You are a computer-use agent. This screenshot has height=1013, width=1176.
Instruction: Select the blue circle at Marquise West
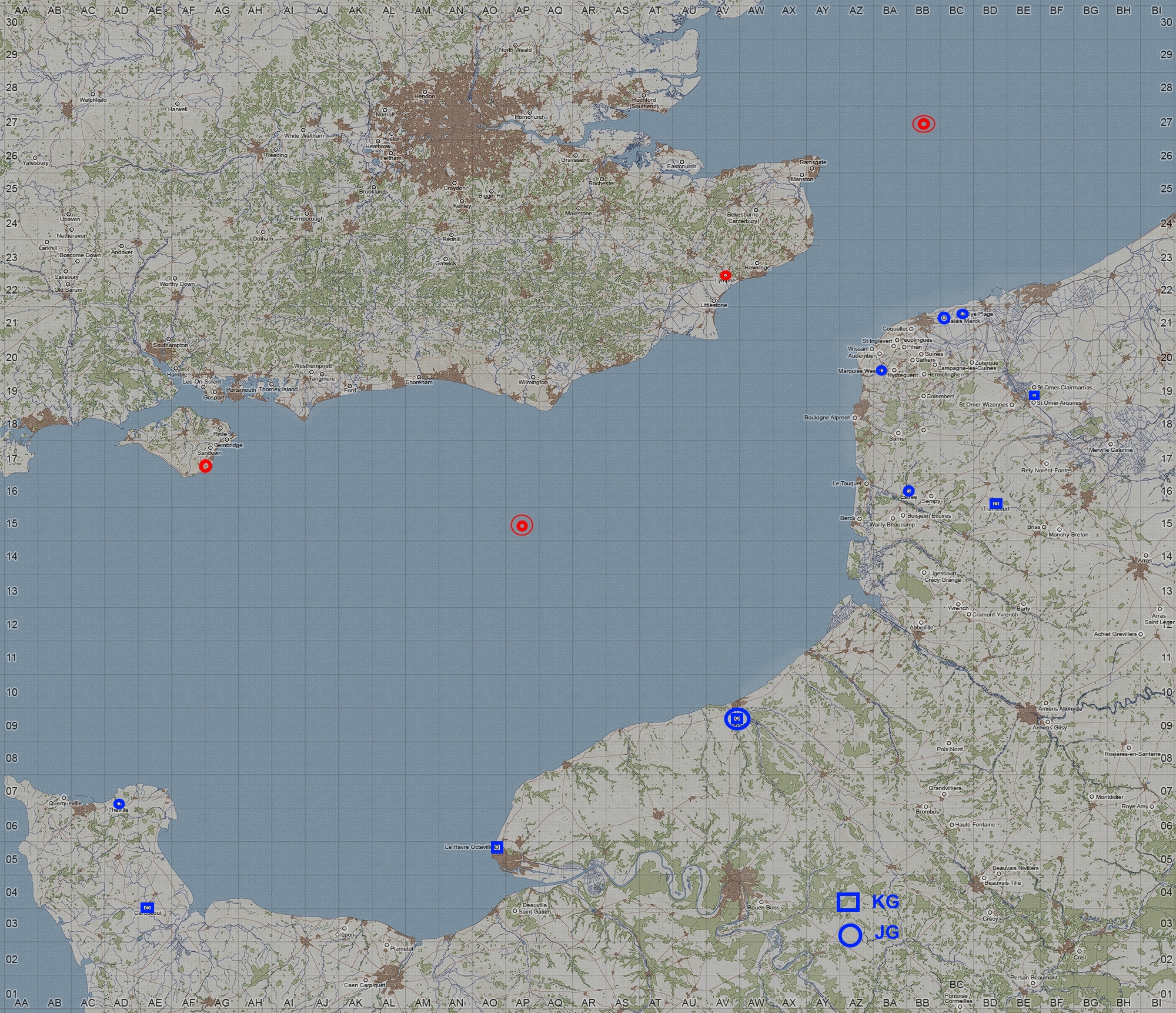[881, 370]
